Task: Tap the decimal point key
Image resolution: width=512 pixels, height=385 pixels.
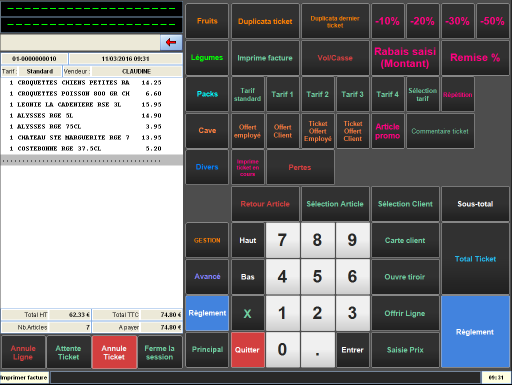Action: tap(318, 350)
